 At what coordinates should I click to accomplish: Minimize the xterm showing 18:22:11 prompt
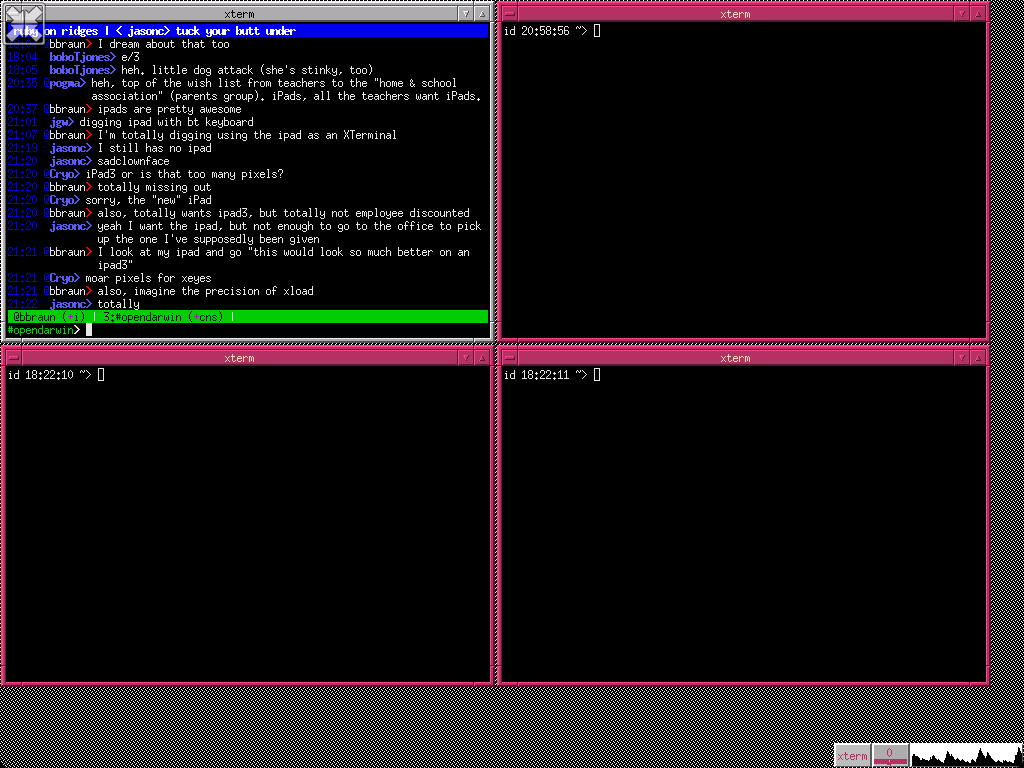(x=962, y=358)
